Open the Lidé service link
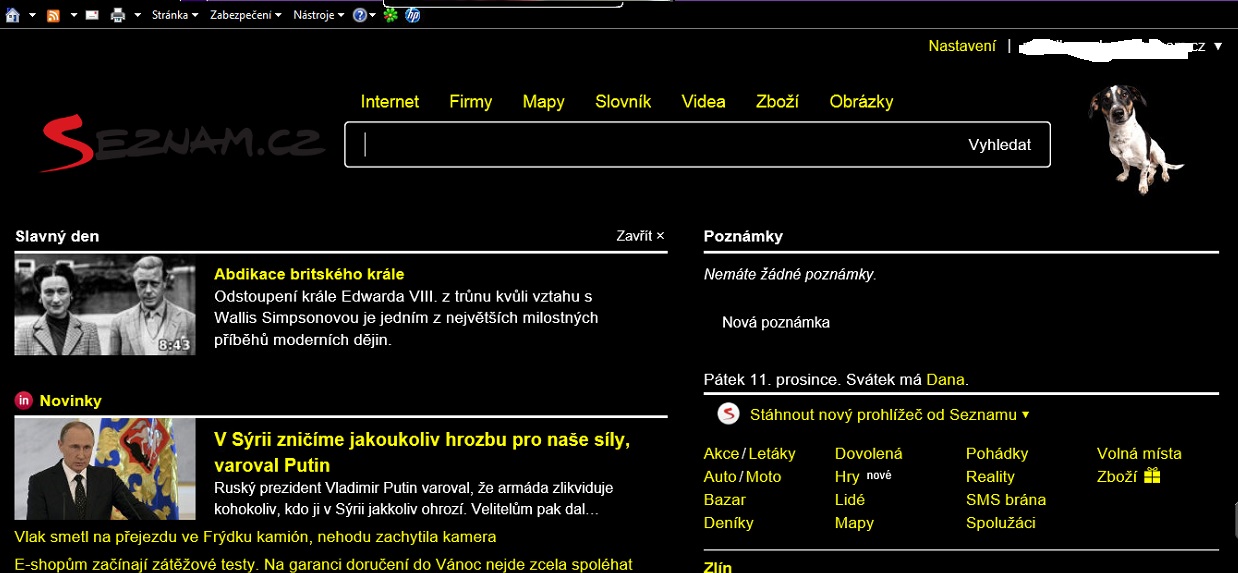Viewport: 1238px width, 573px height. 850,500
